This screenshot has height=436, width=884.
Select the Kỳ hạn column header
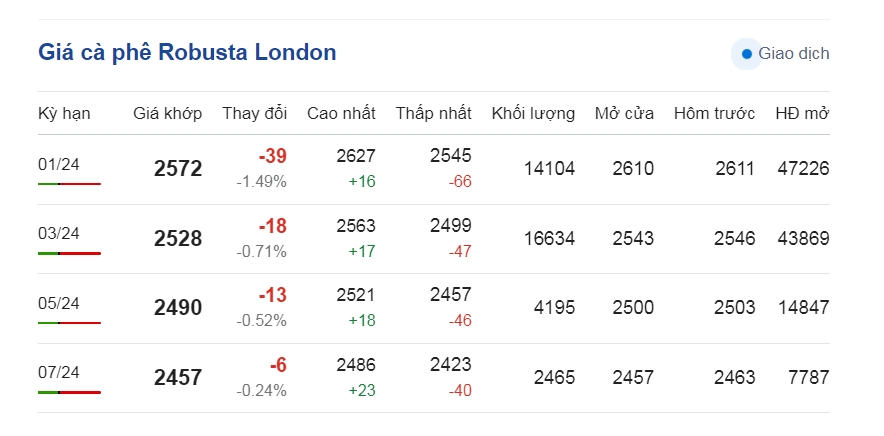coord(64,113)
